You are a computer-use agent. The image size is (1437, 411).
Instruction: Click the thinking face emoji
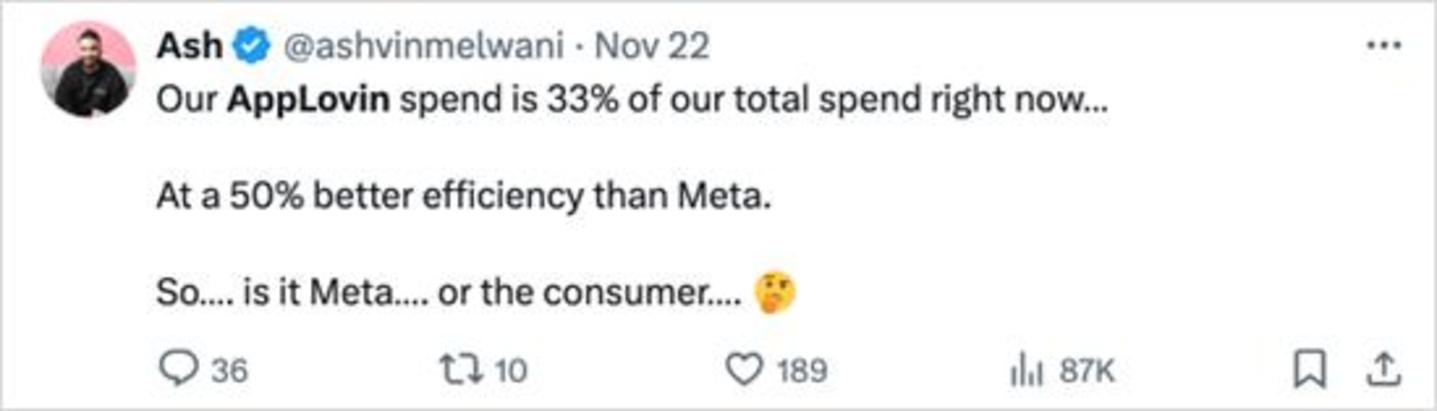[x=776, y=294]
